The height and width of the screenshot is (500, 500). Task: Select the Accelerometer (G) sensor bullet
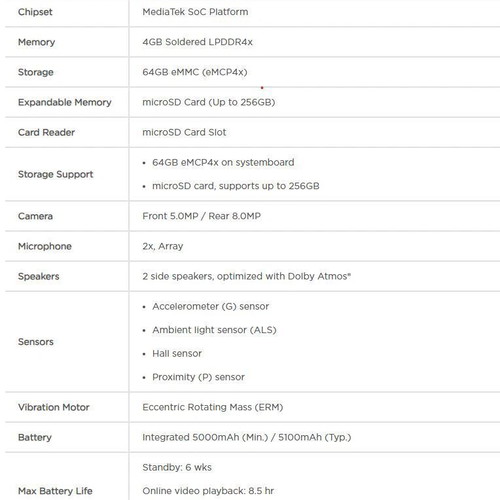(210, 306)
